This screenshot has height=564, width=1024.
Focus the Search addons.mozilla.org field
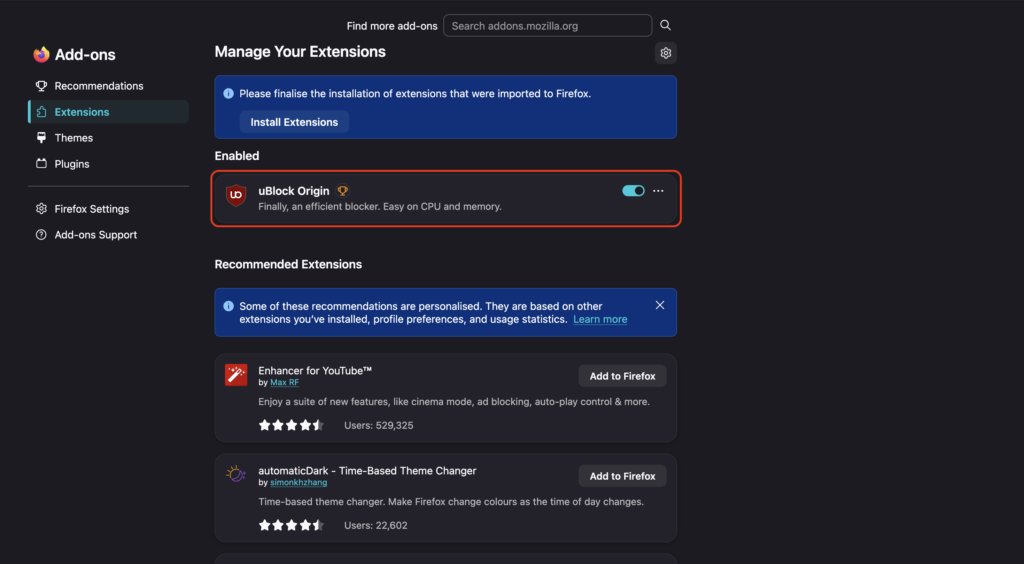(x=547, y=25)
